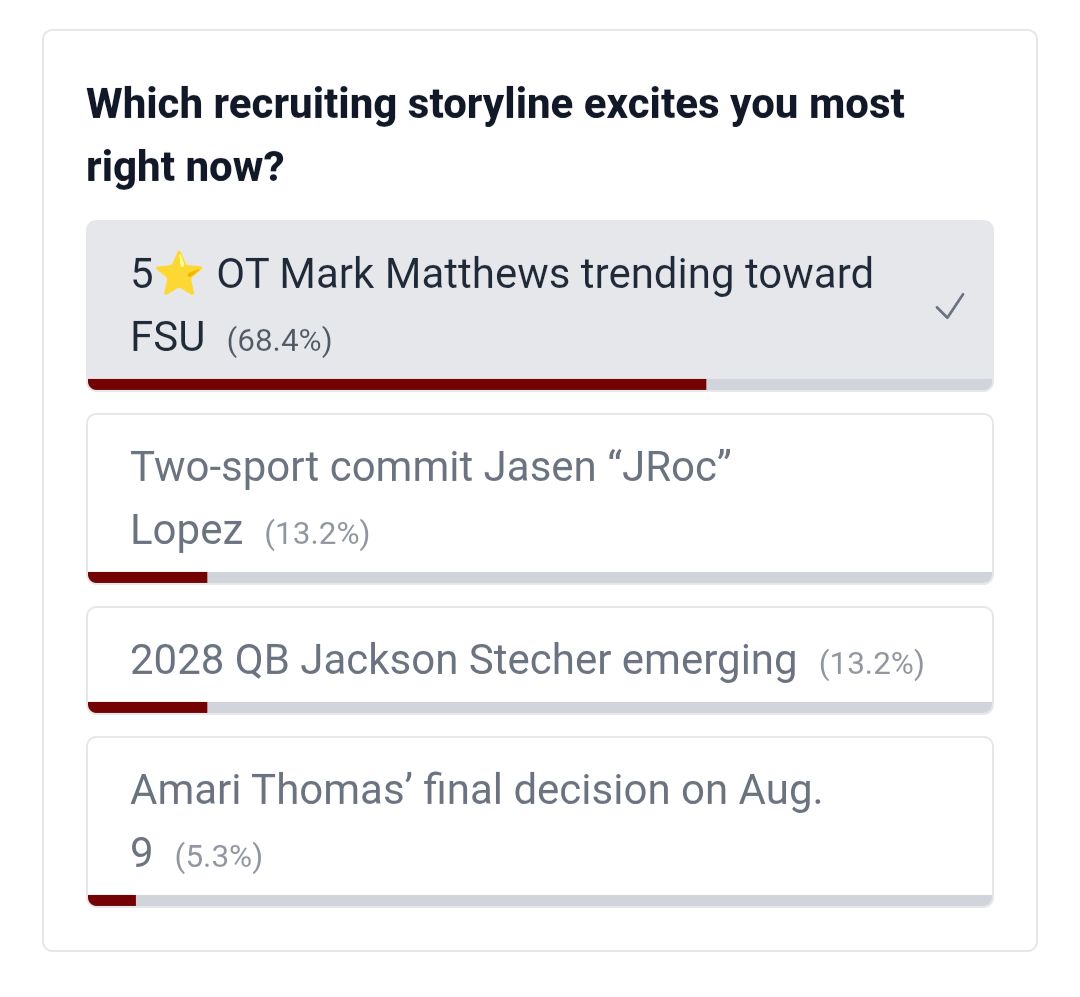Choose the Two-sport commit Jasen JRoc Lopez option
Screen dimensions: 1080x997
(x=540, y=499)
